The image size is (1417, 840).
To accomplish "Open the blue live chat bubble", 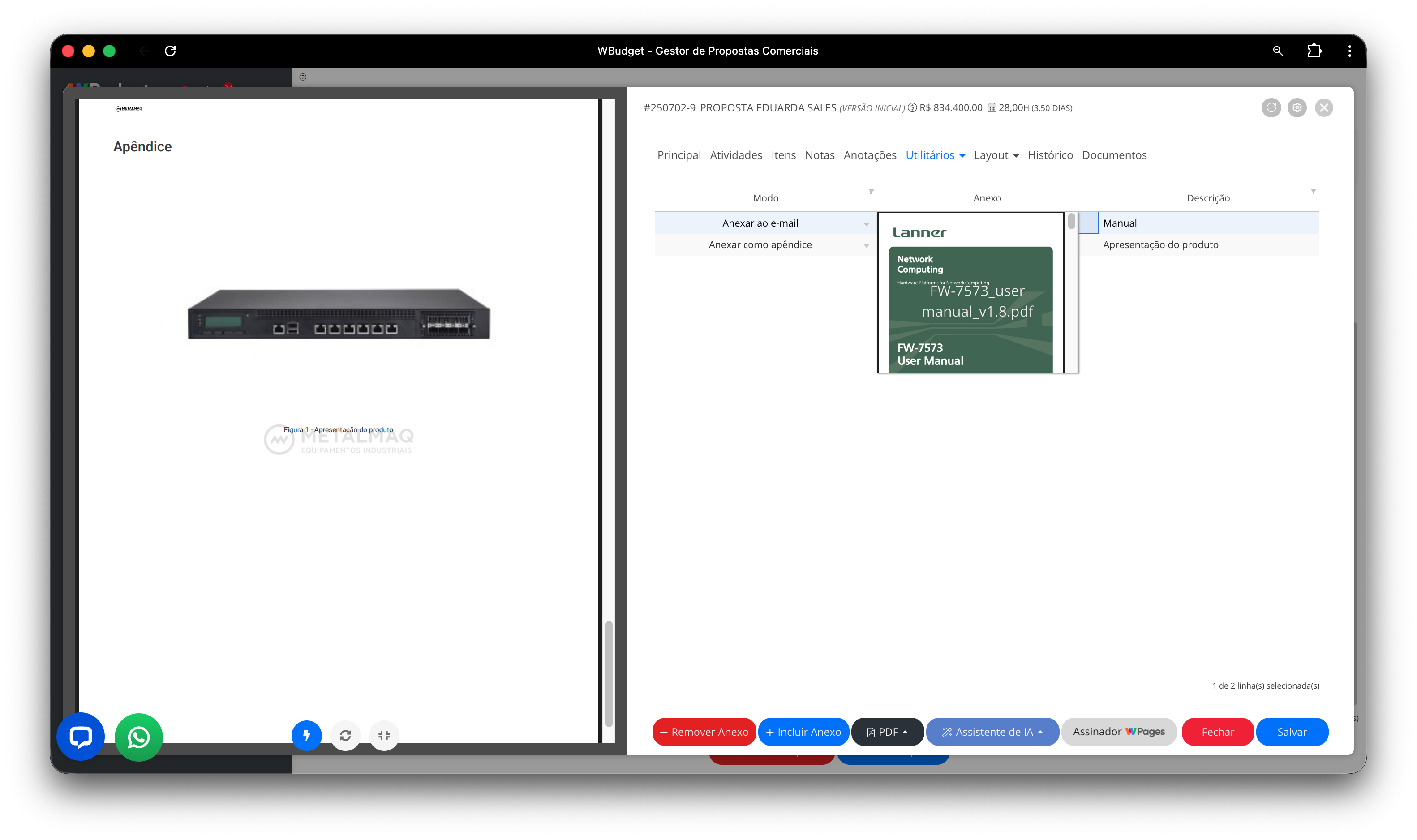I will point(81,737).
